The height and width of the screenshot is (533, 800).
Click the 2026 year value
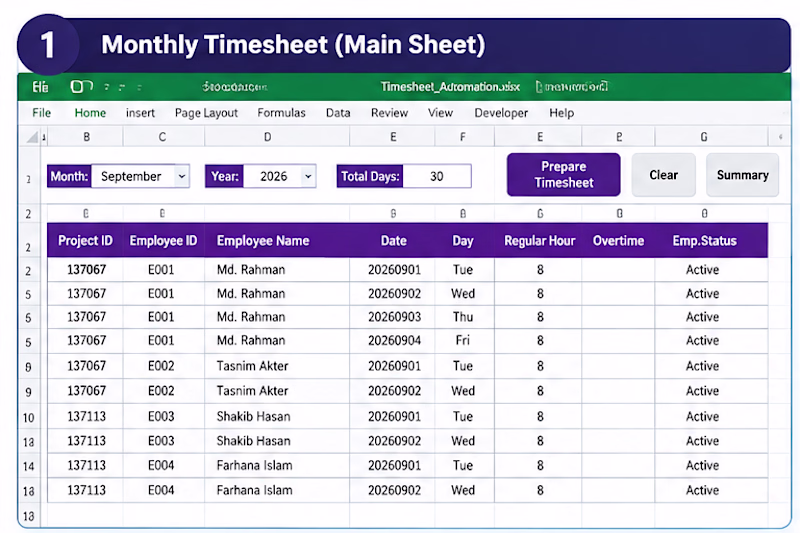tap(273, 176)
